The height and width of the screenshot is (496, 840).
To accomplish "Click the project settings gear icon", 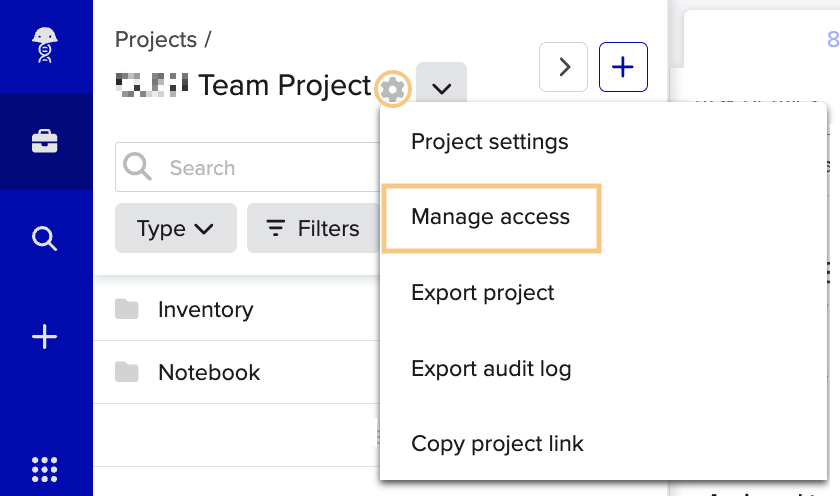I will [x=393, y=89].
